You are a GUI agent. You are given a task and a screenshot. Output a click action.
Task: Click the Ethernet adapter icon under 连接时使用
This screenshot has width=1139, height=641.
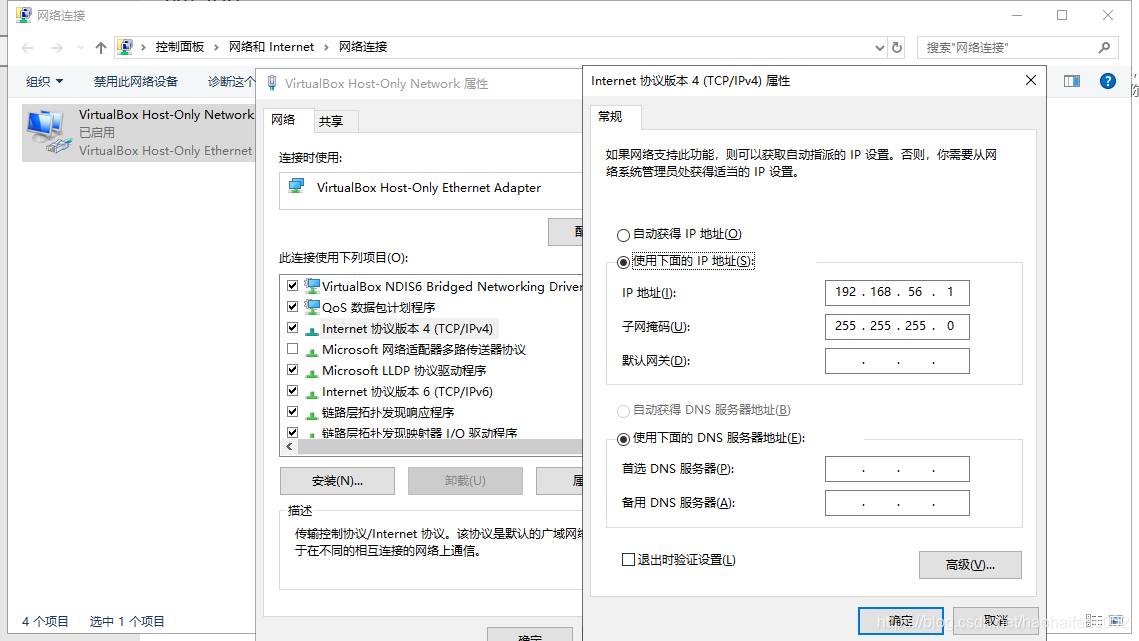296,187
